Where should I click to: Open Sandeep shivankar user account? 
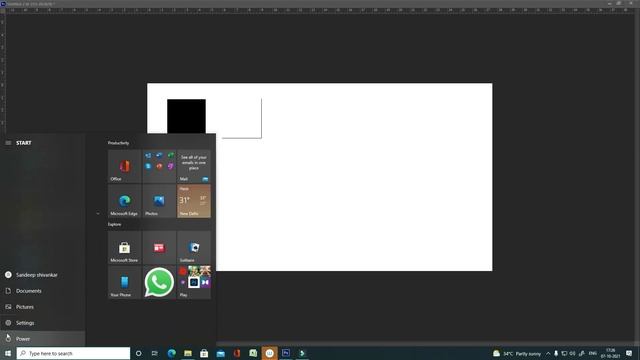[42, 275]
